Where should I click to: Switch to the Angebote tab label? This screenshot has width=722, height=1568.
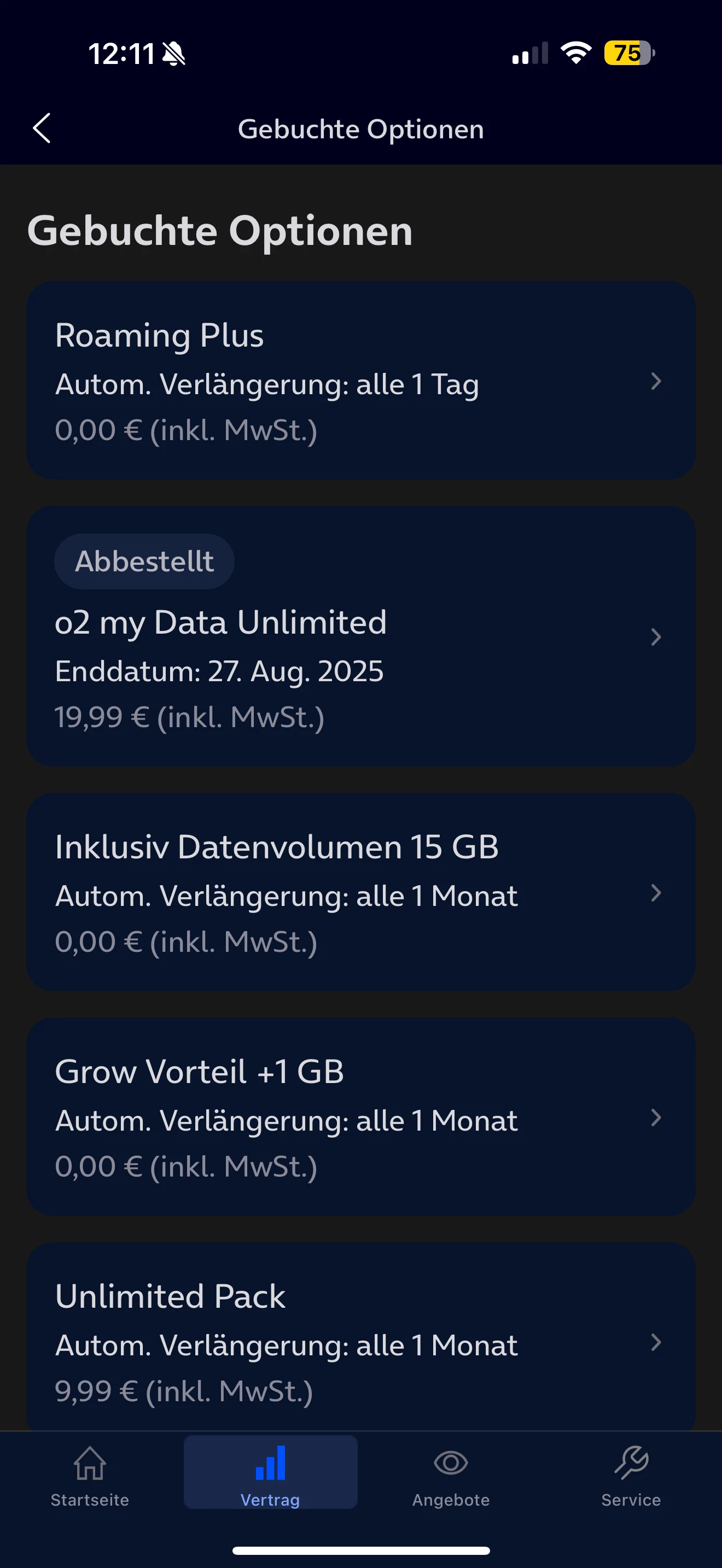point(451,1500)
